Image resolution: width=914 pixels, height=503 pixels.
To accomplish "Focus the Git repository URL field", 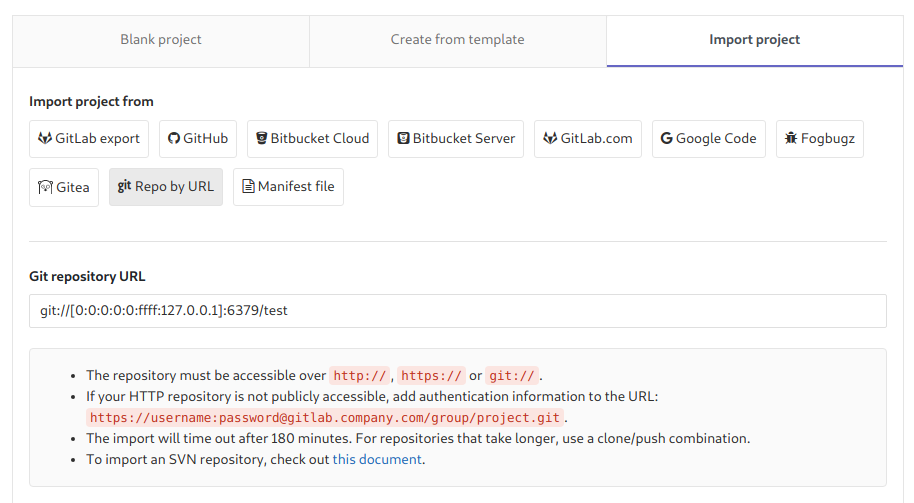I will tap(458, 311).
